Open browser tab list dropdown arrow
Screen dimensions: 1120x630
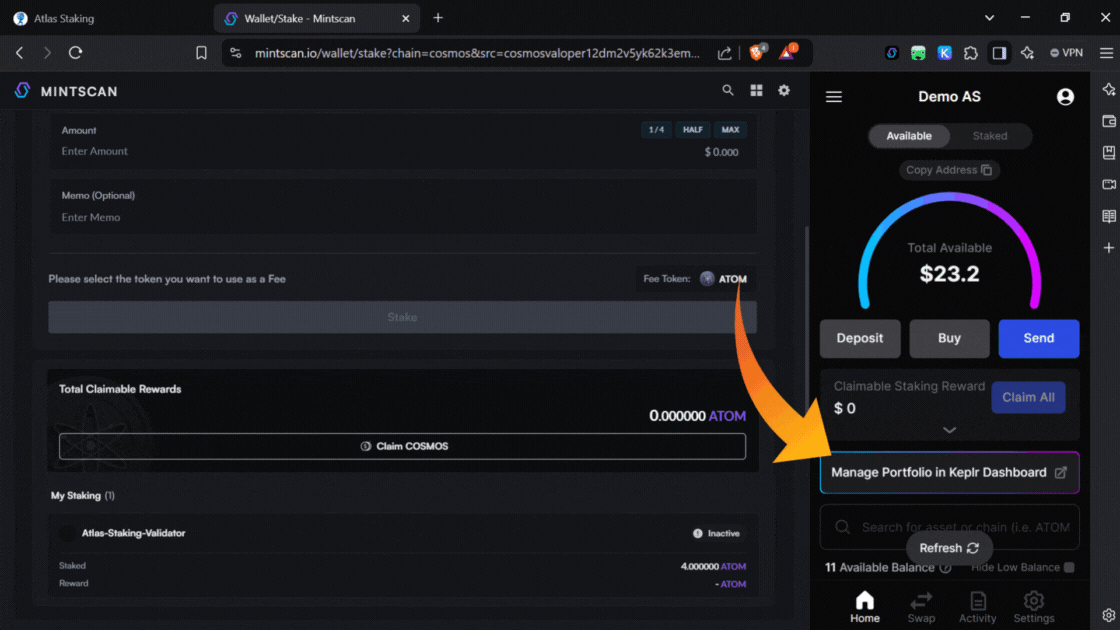[989, 18]
